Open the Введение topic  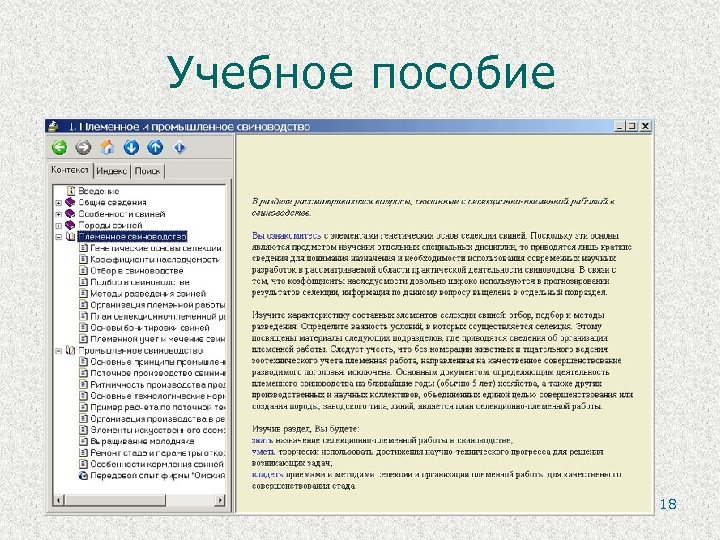[x=99, y=191]
